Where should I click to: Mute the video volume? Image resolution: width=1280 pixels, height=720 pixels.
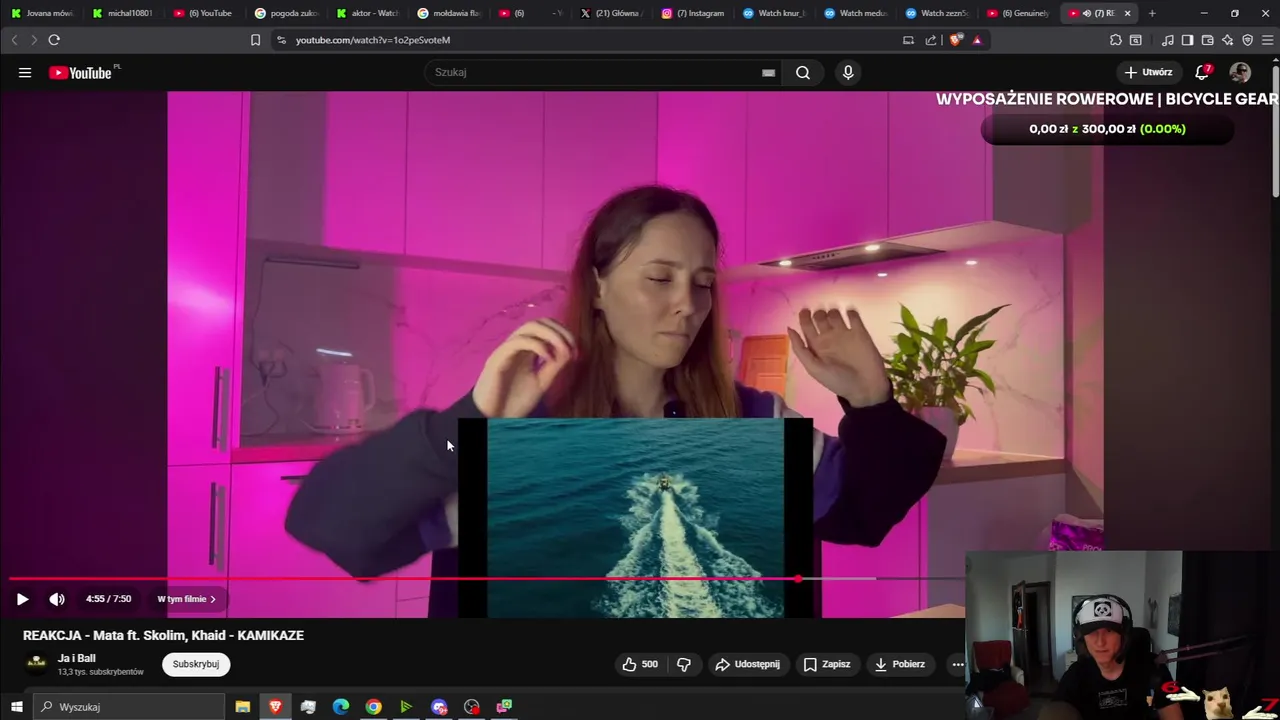pyautogui.click(x=57, y=599)
